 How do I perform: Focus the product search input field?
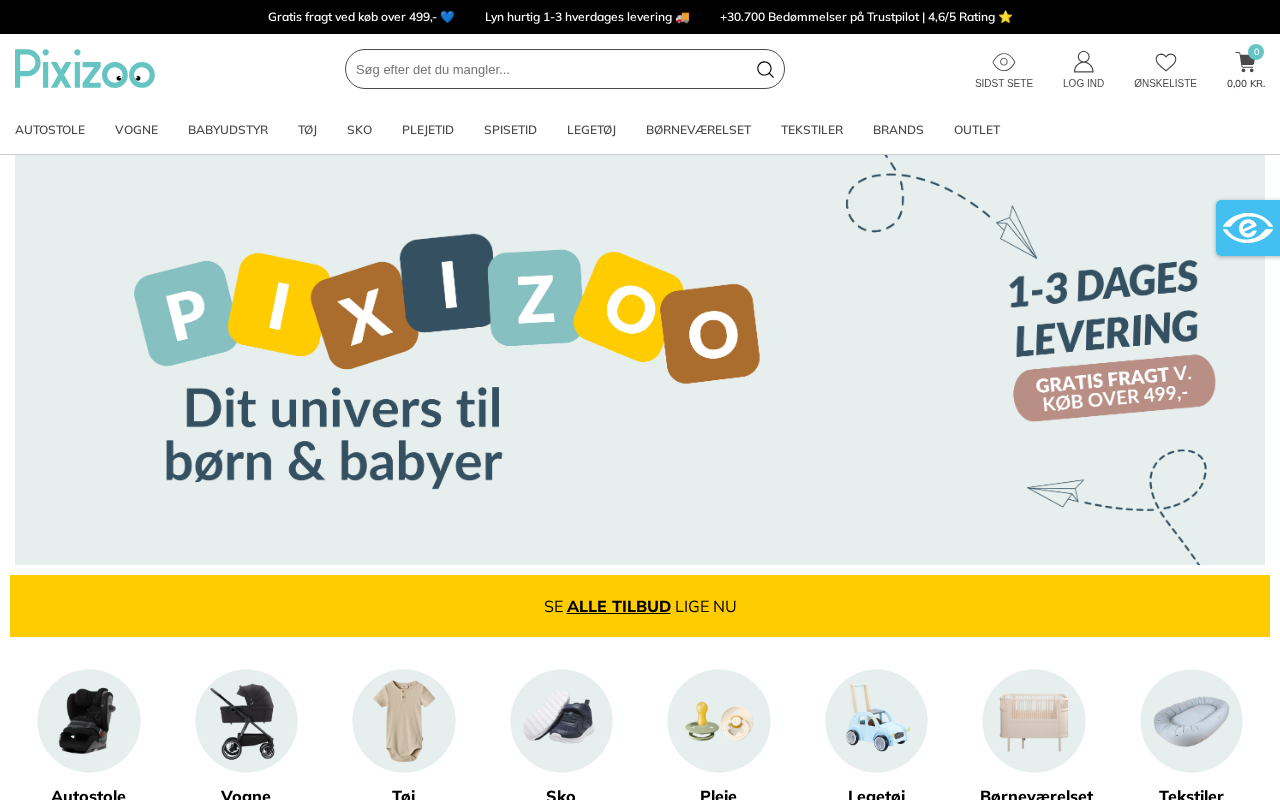(x=550, y=69)
